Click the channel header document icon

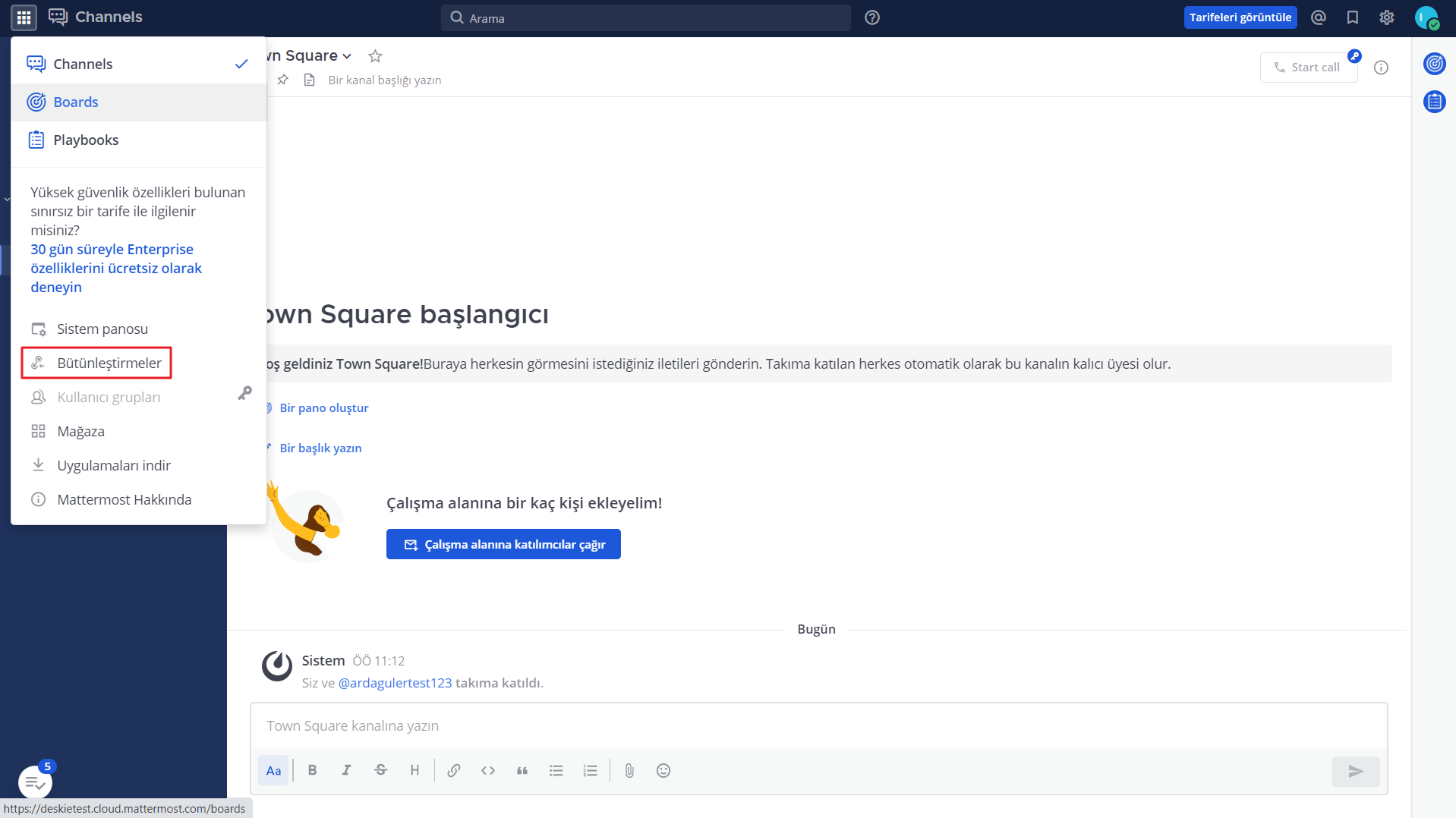point(309,80)
